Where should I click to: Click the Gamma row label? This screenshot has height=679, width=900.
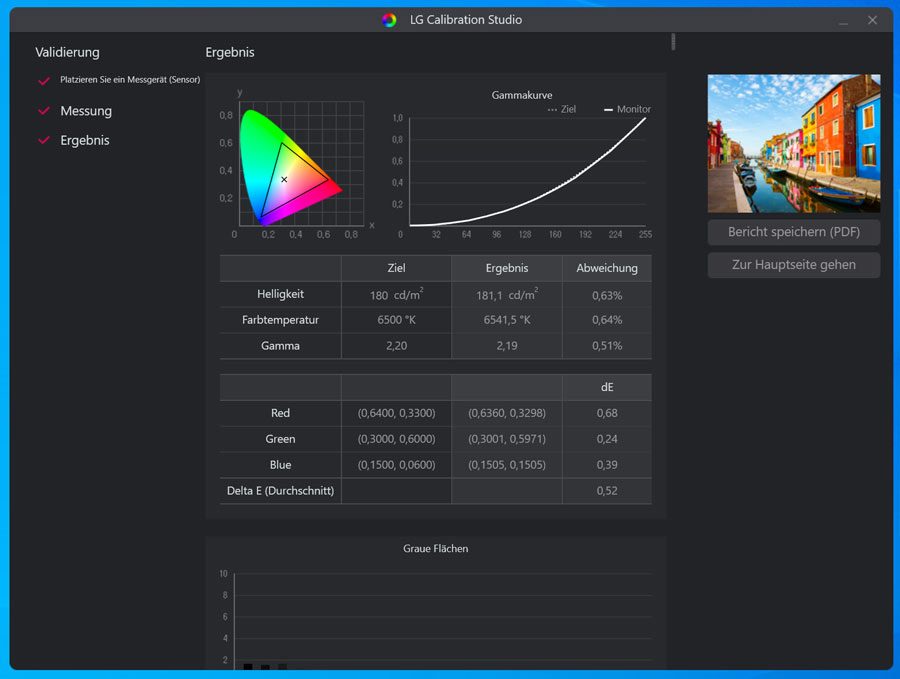pyautogui.click(x=280, y=346)
